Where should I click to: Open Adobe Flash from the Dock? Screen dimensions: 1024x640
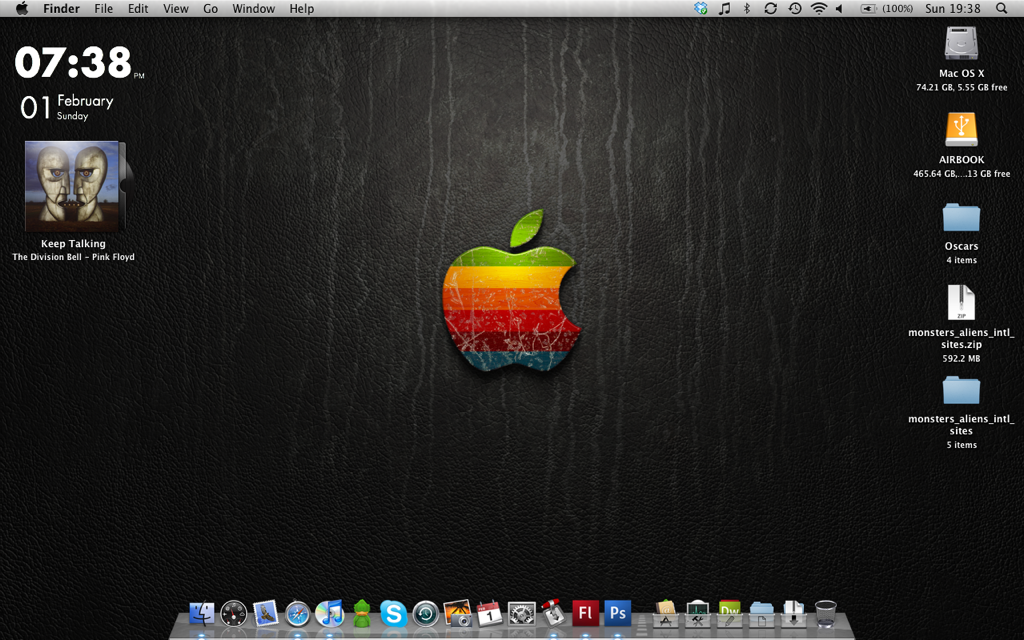[586, 614]
